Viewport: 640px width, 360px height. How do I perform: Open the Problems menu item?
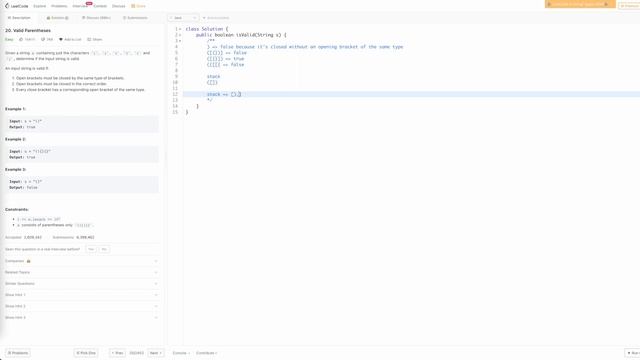[59, 6]
